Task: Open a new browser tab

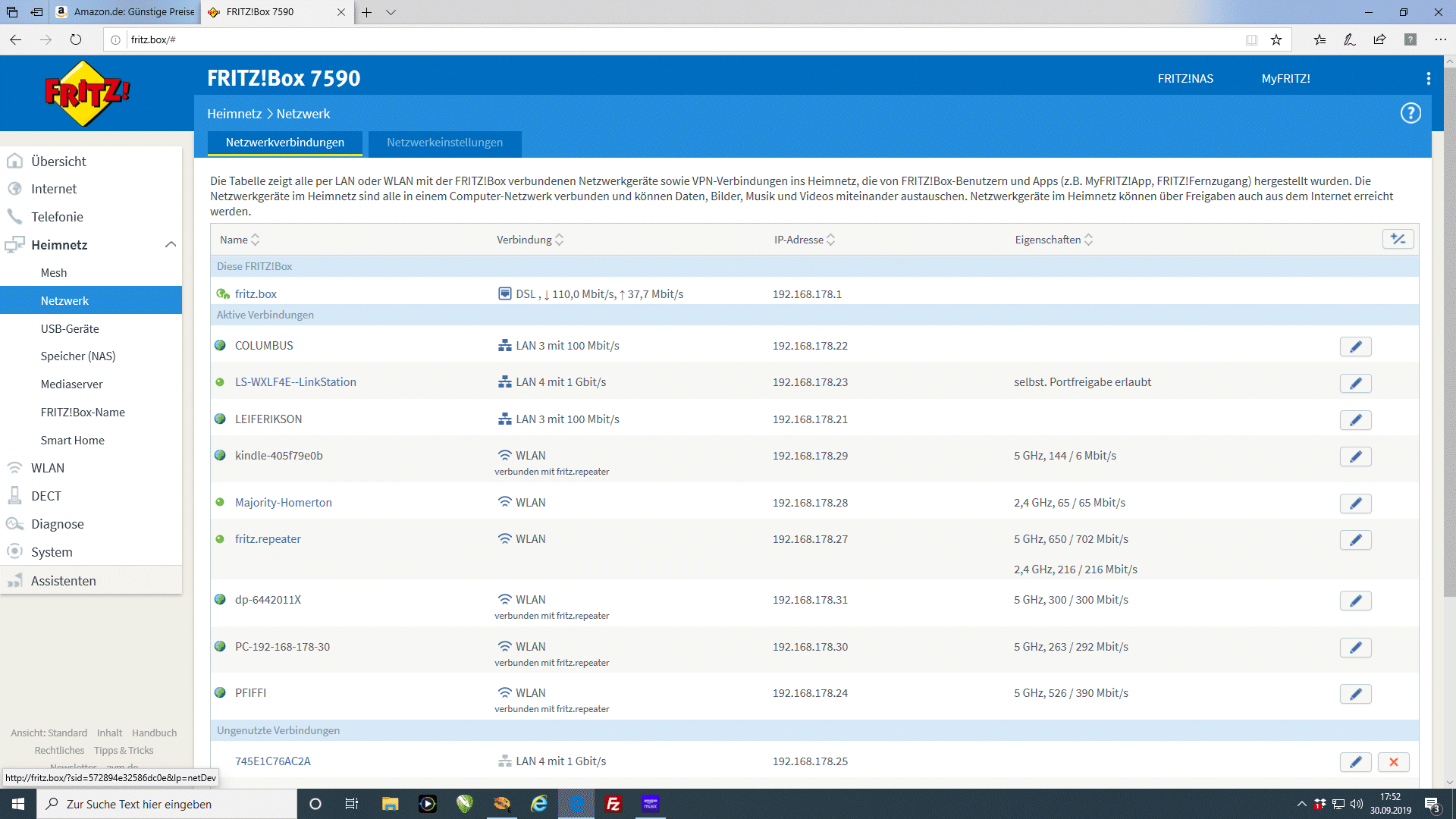Action: pyautogui.click(x=366, y=12)
